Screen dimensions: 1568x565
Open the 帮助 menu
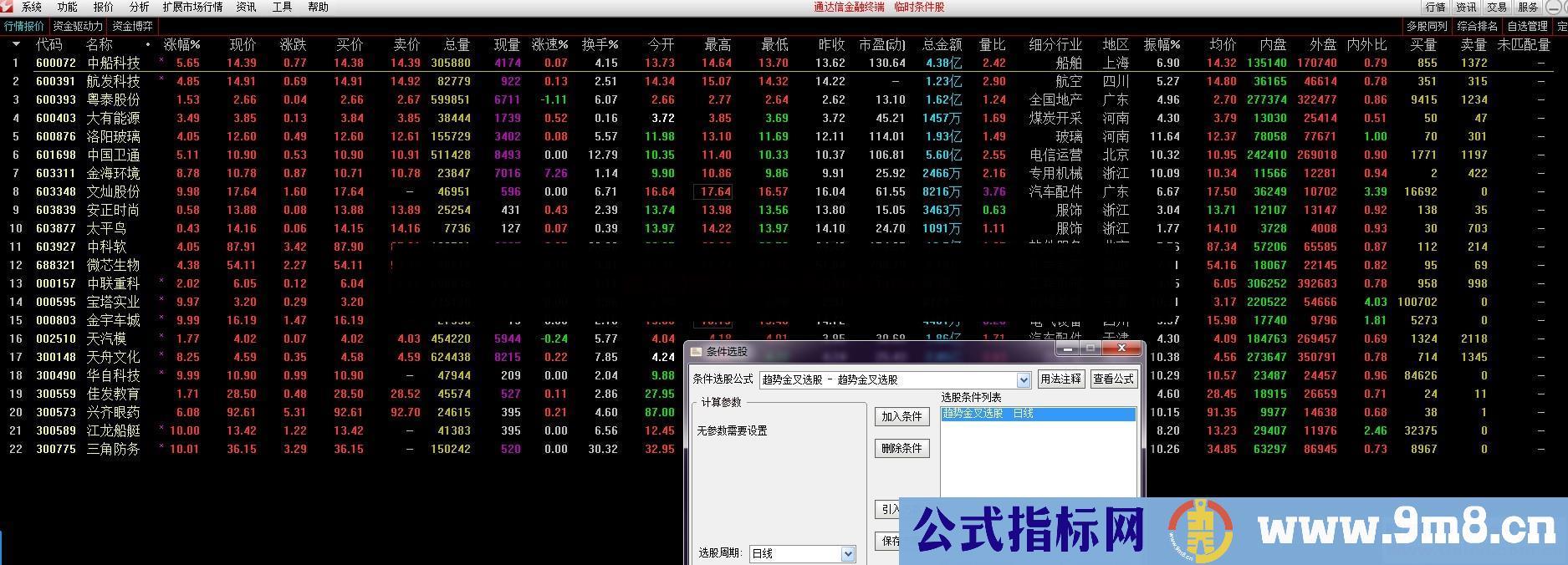pos(319,7)
